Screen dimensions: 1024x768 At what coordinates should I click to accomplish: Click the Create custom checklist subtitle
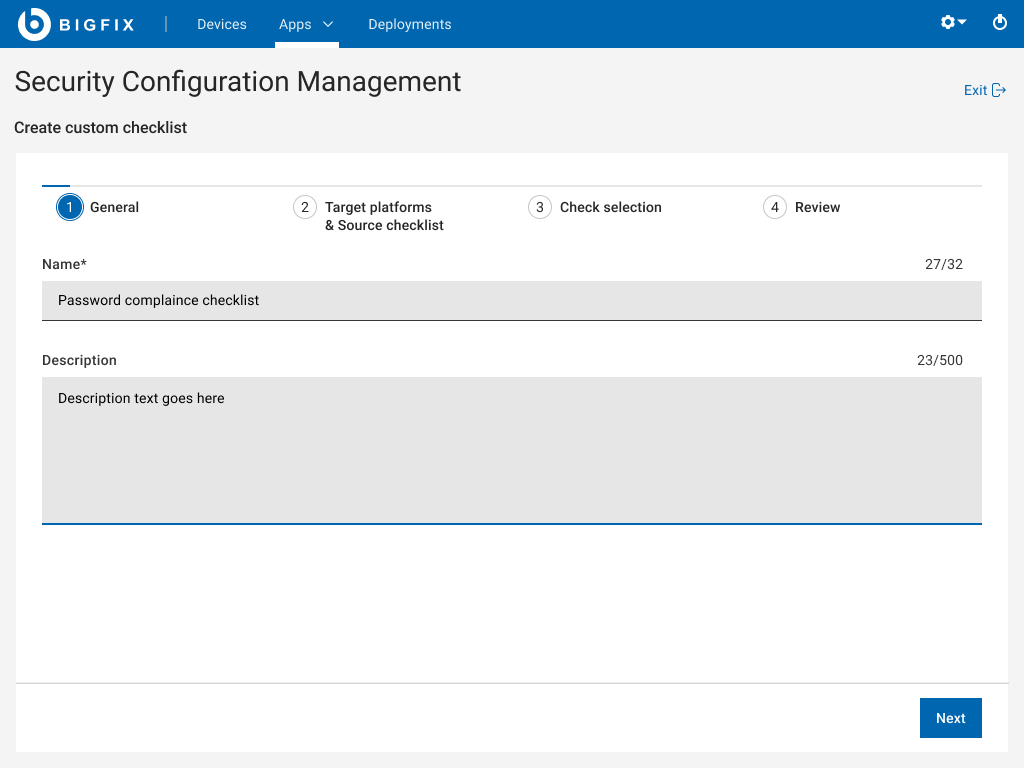[101, 127]
